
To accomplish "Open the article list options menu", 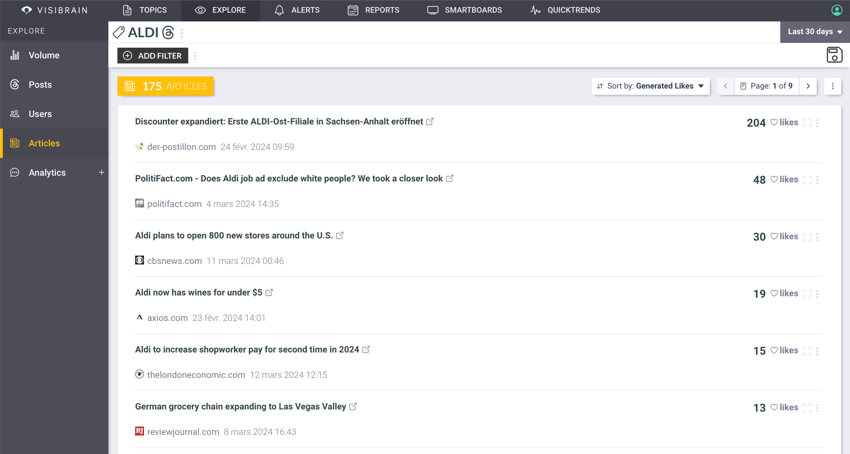I will (x=833, y=86).
